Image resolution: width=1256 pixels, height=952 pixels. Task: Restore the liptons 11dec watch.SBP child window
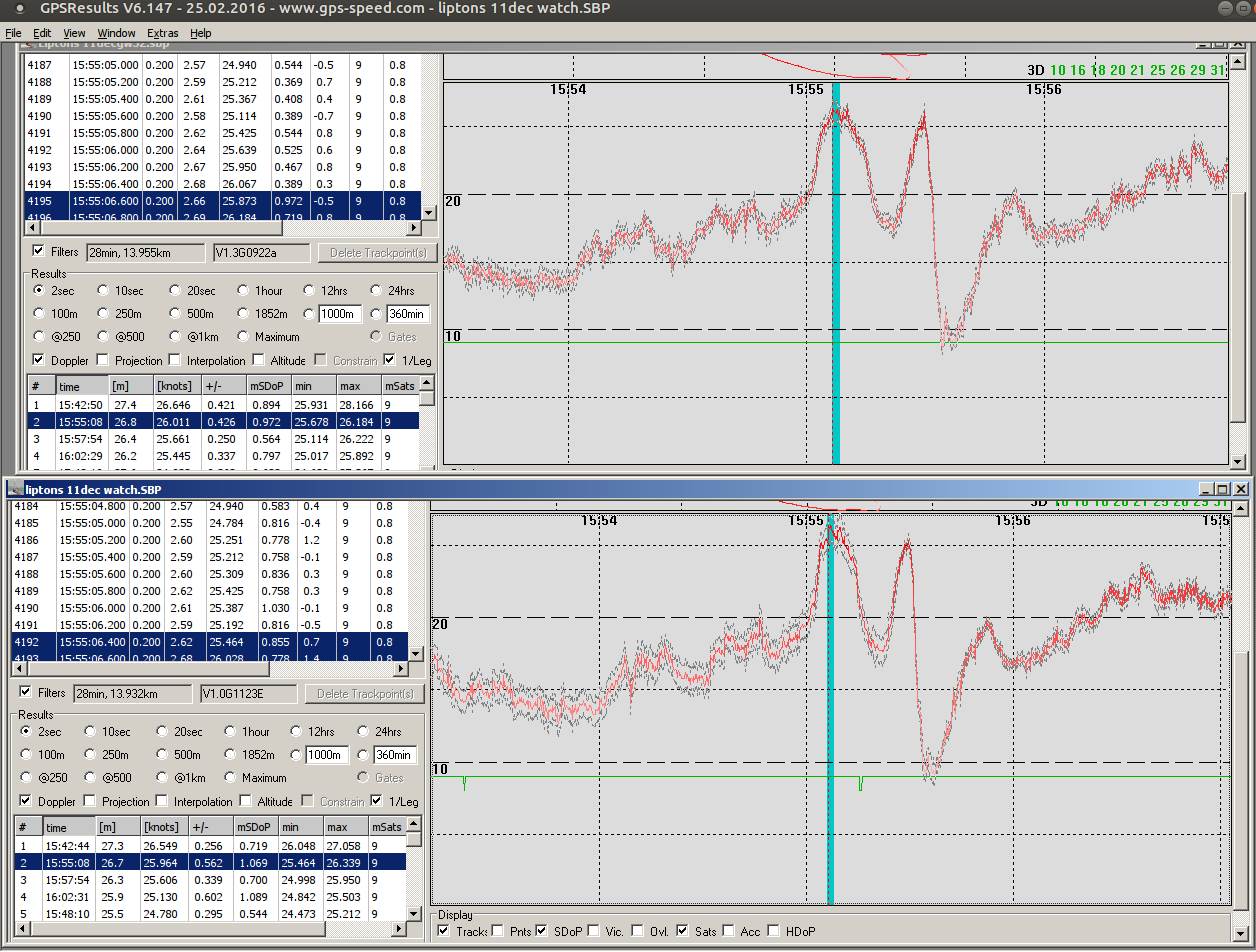1224,489
